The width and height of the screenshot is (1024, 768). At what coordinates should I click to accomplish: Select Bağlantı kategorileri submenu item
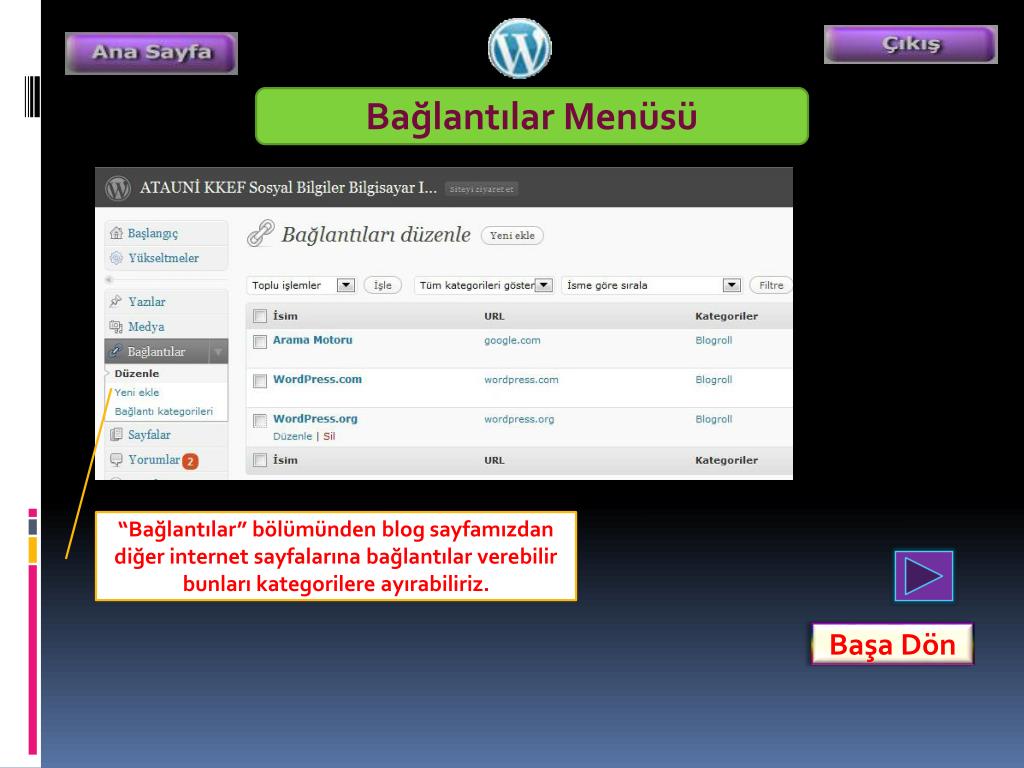click(163, 411)
